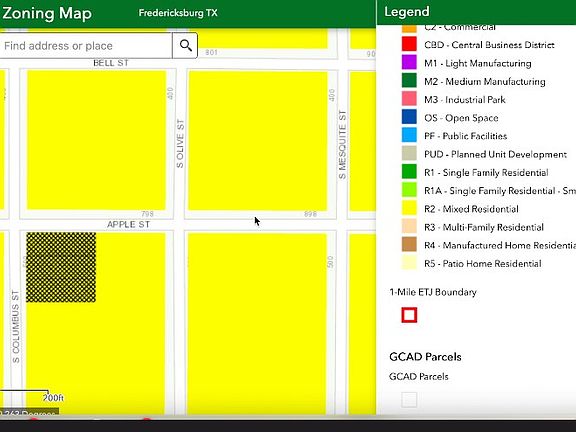Click the pink M3 Industrial Park swatch
Screen dimensions: 576x432
[409, 99]
